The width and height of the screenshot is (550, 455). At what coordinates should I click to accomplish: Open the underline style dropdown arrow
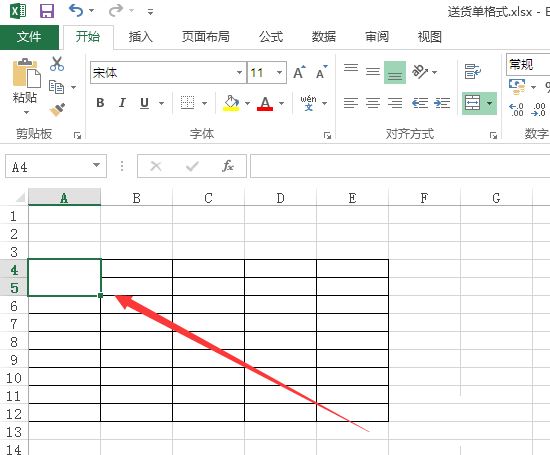161,103
